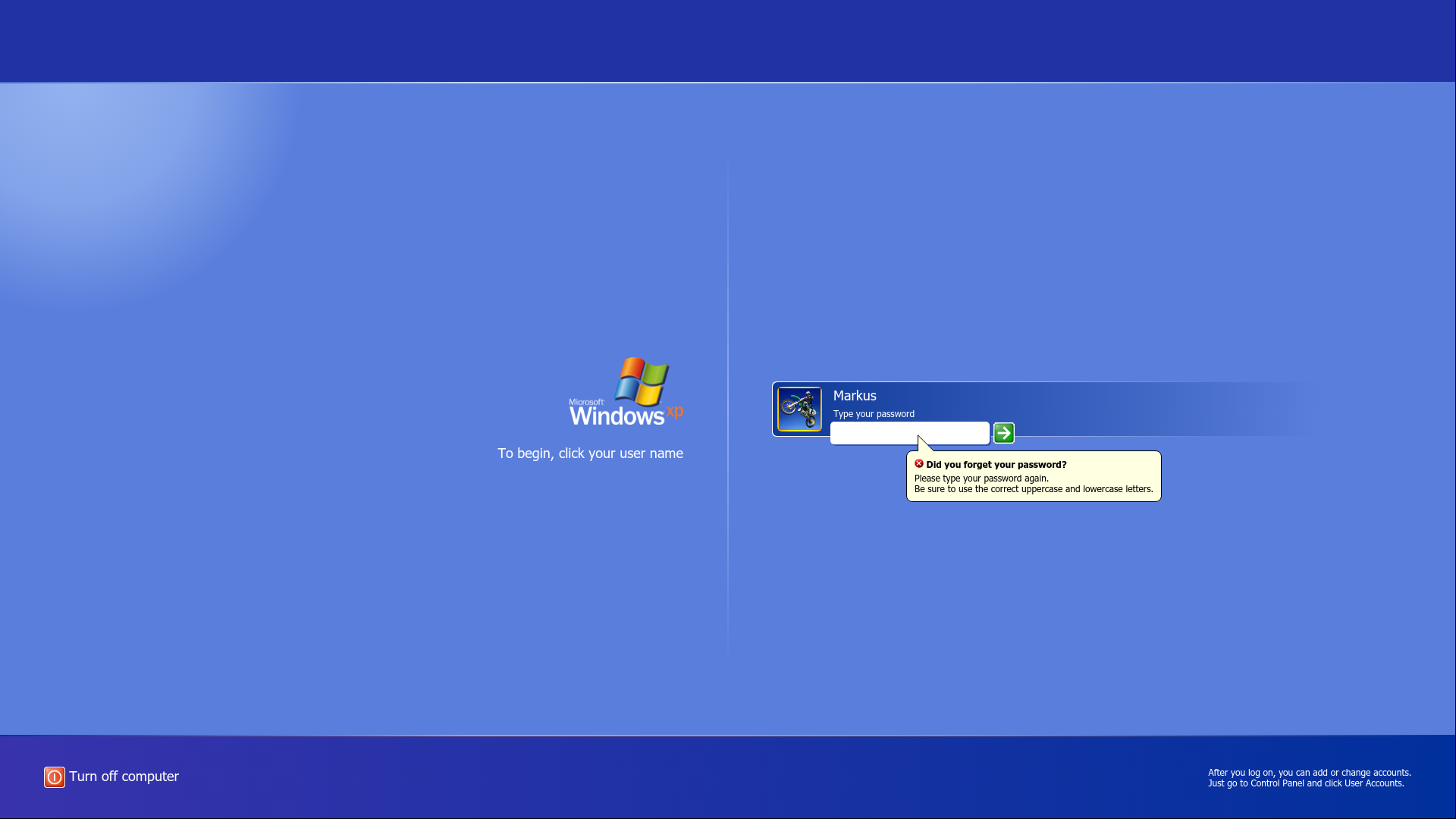The height and width of the screenshot is (819, 1456).
Task: Click the red error X icon in balloon
Action: (x=918, y=463)
